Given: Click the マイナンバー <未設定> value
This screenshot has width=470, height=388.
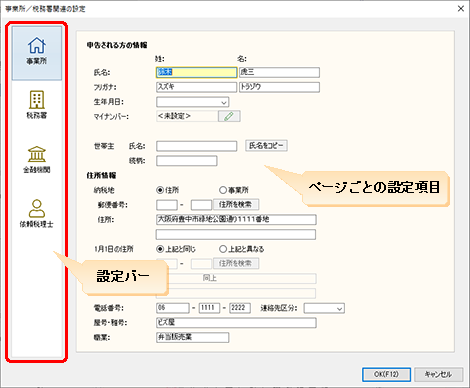Looking at the screenshot, I should point(187,116).
